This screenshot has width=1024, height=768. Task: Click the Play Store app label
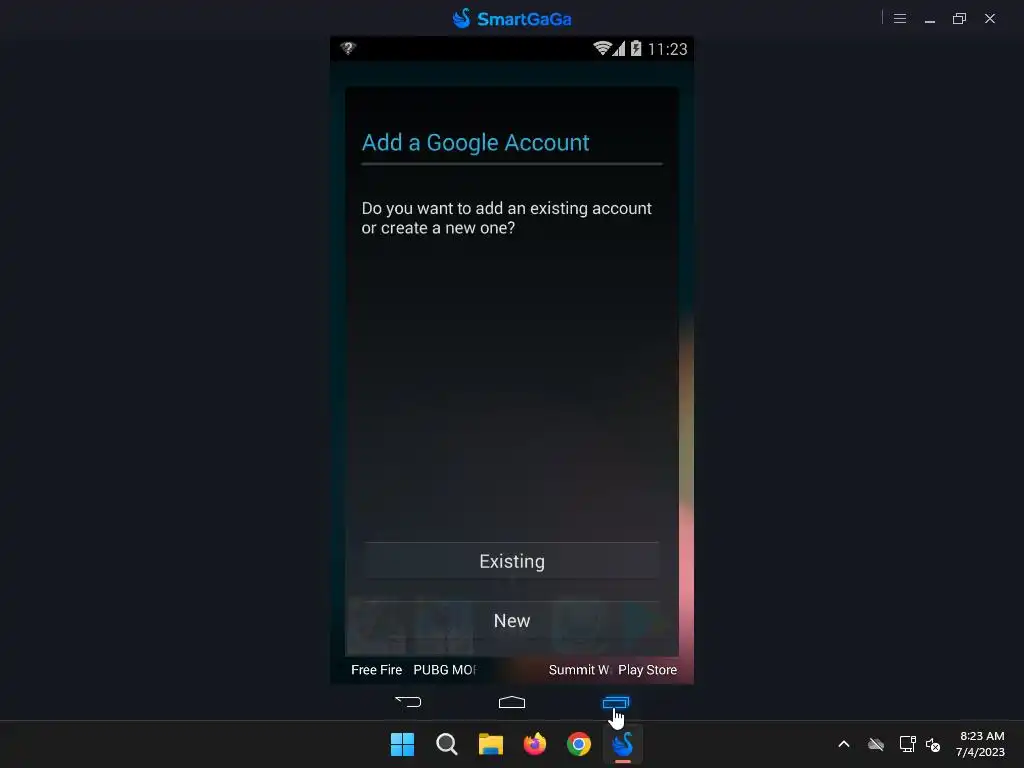point(647,669)
